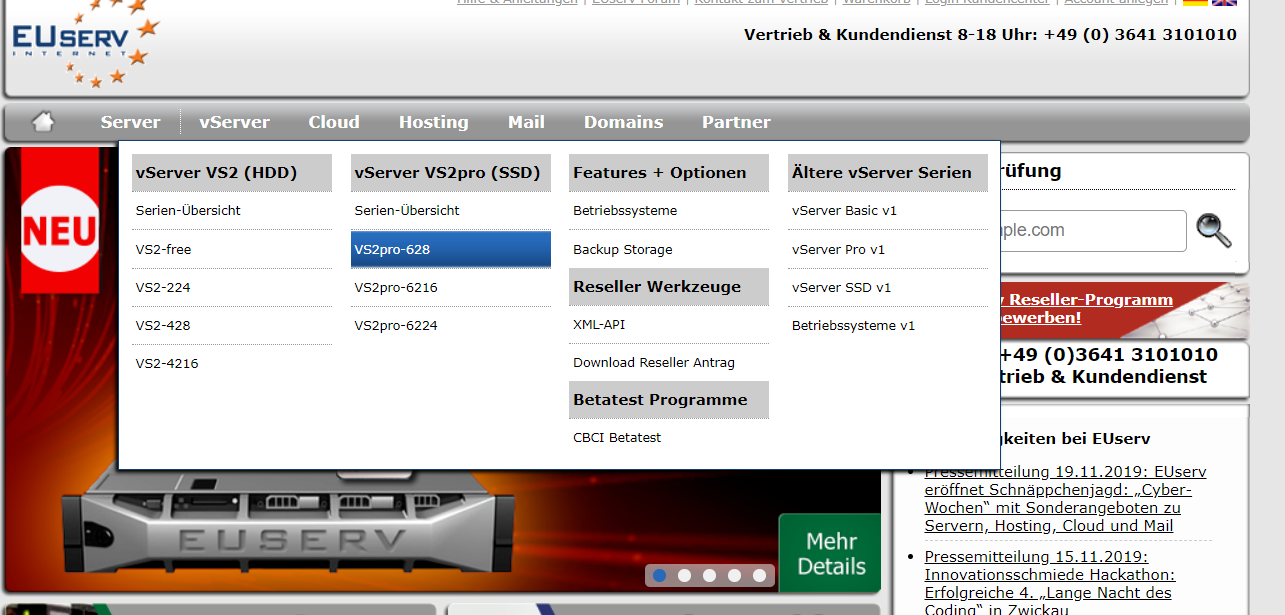The image size is (1285, 615).
Task: Open the Mail menu
Action: coord(526,122)
